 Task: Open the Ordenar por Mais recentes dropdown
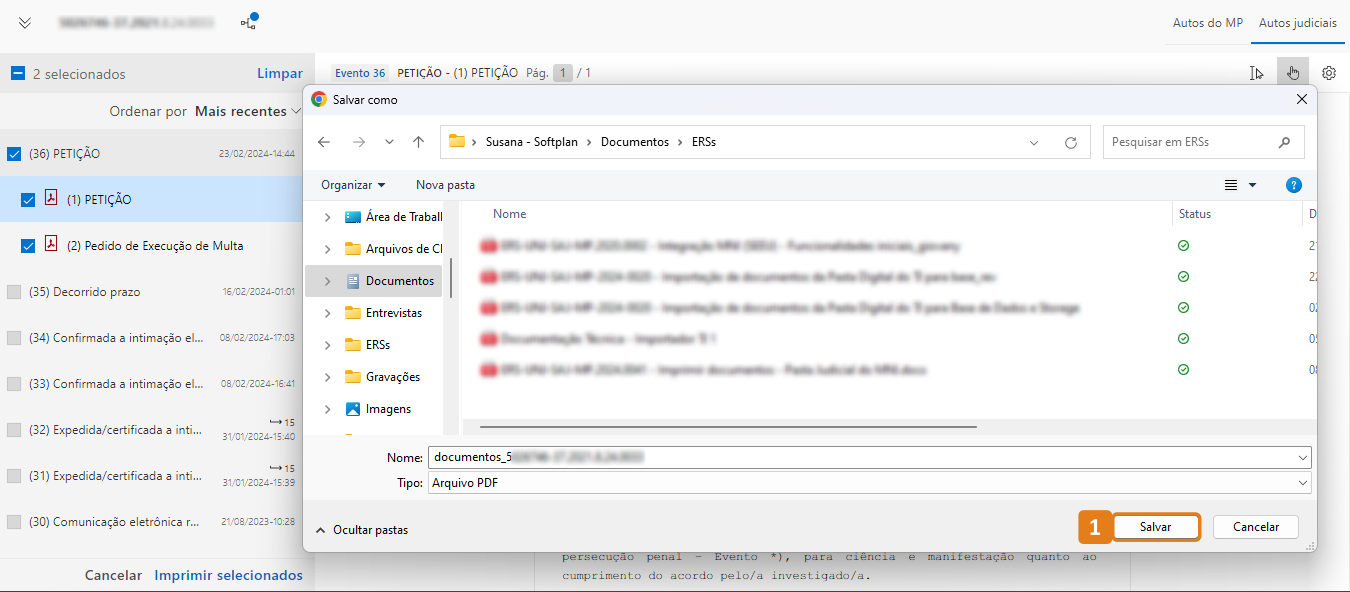(x=248, y=112)
